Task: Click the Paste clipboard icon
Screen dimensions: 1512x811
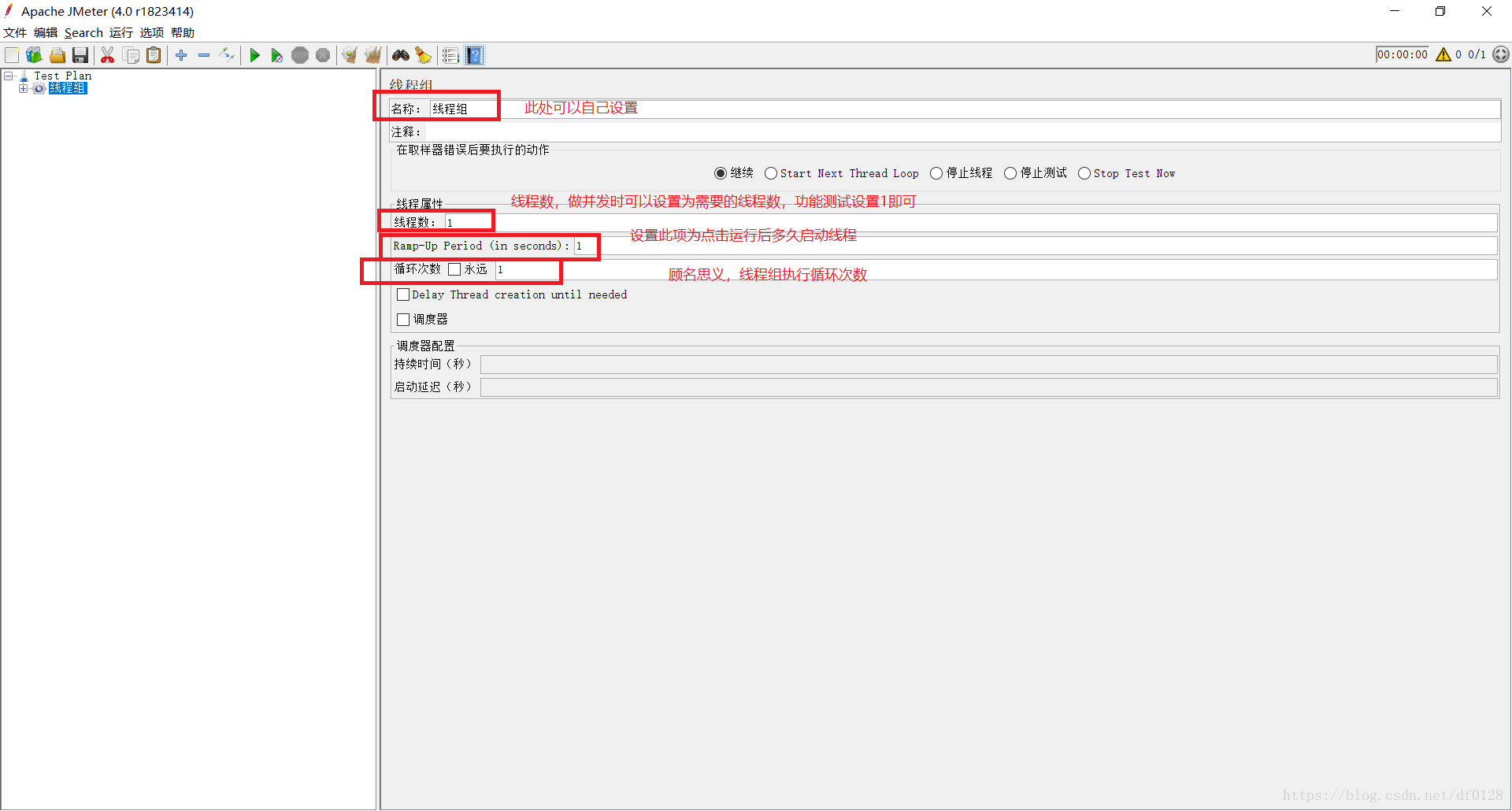Action: 154,55
